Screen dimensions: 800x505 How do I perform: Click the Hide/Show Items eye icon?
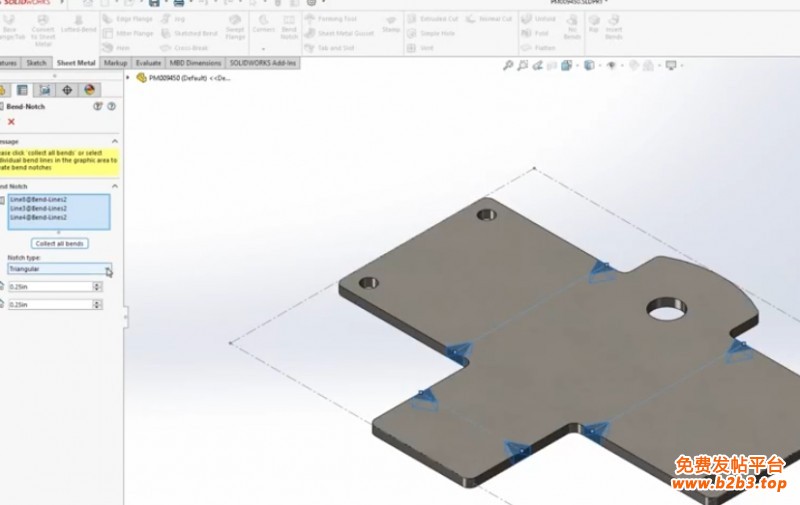pos(611,65)
